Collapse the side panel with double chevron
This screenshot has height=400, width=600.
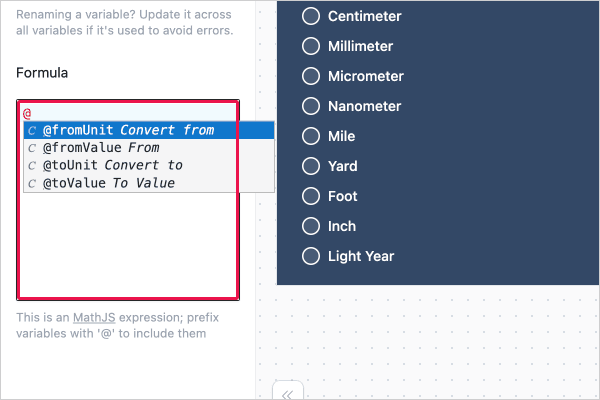pos(287,393)
